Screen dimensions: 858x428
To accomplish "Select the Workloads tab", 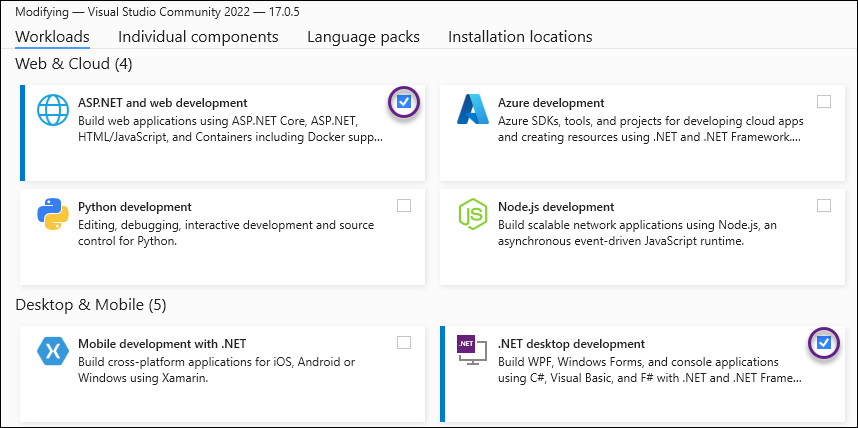I will [x=52, y=37].
